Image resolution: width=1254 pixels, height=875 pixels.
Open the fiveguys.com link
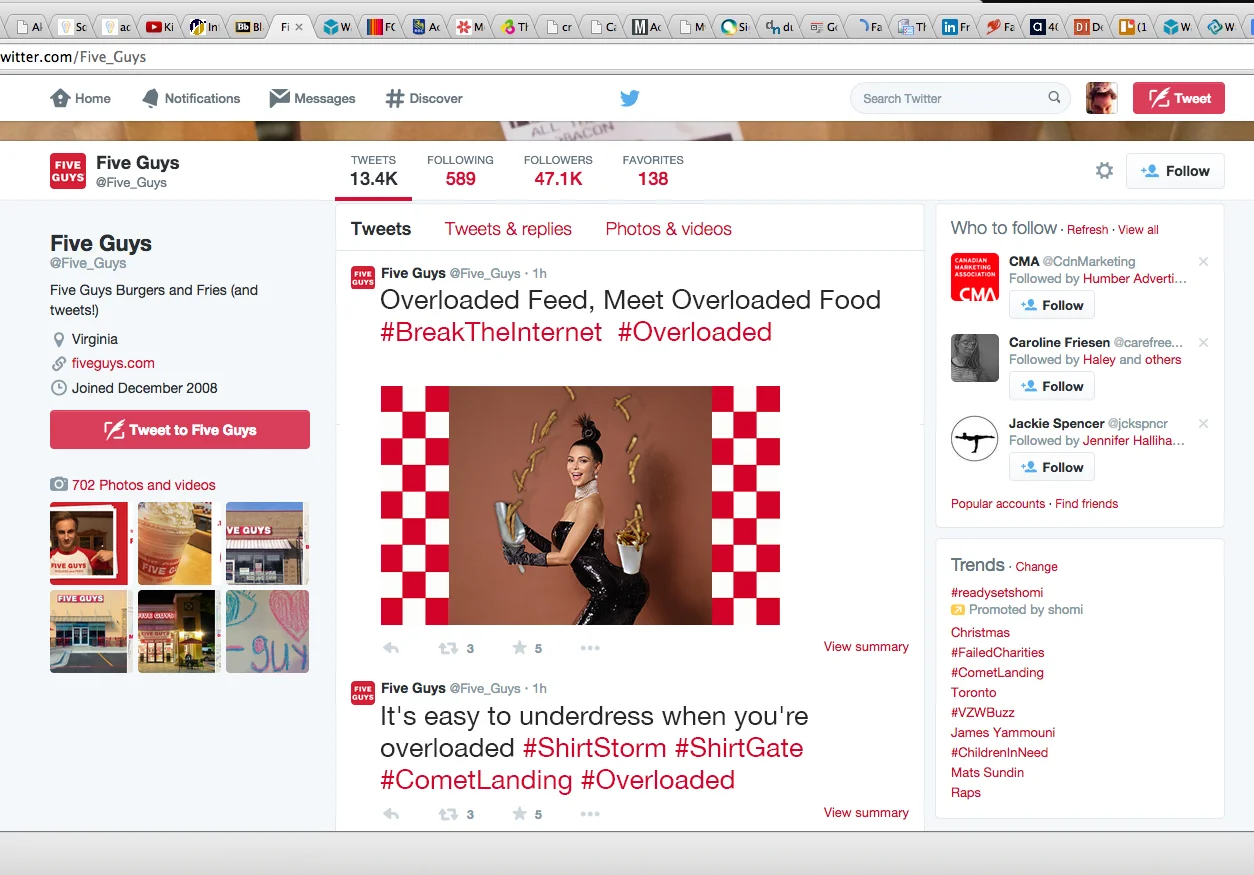(113, 363)
